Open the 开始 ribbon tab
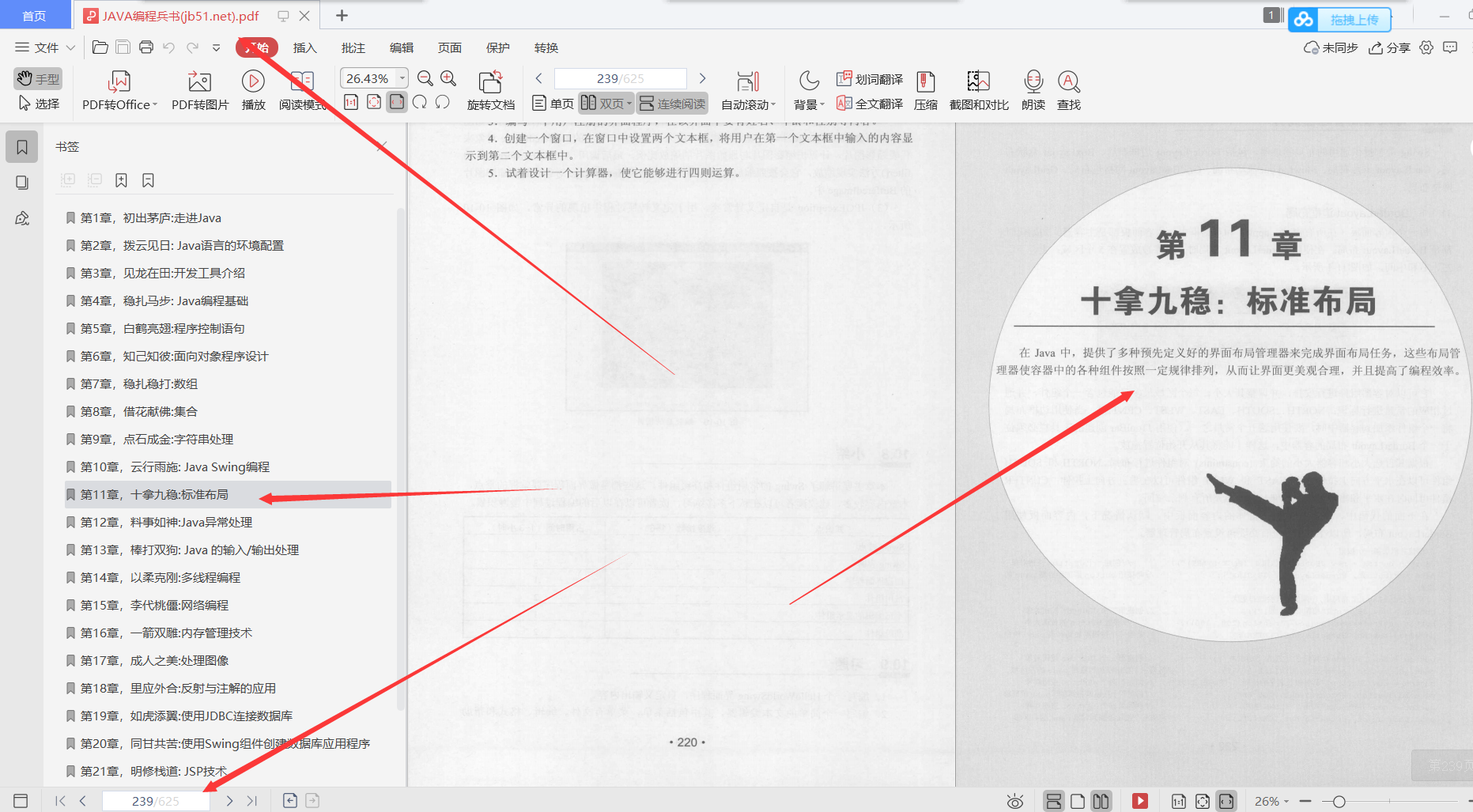Image resolution: width=1473 pixels, height=812 pixels. tap(257, 47)
